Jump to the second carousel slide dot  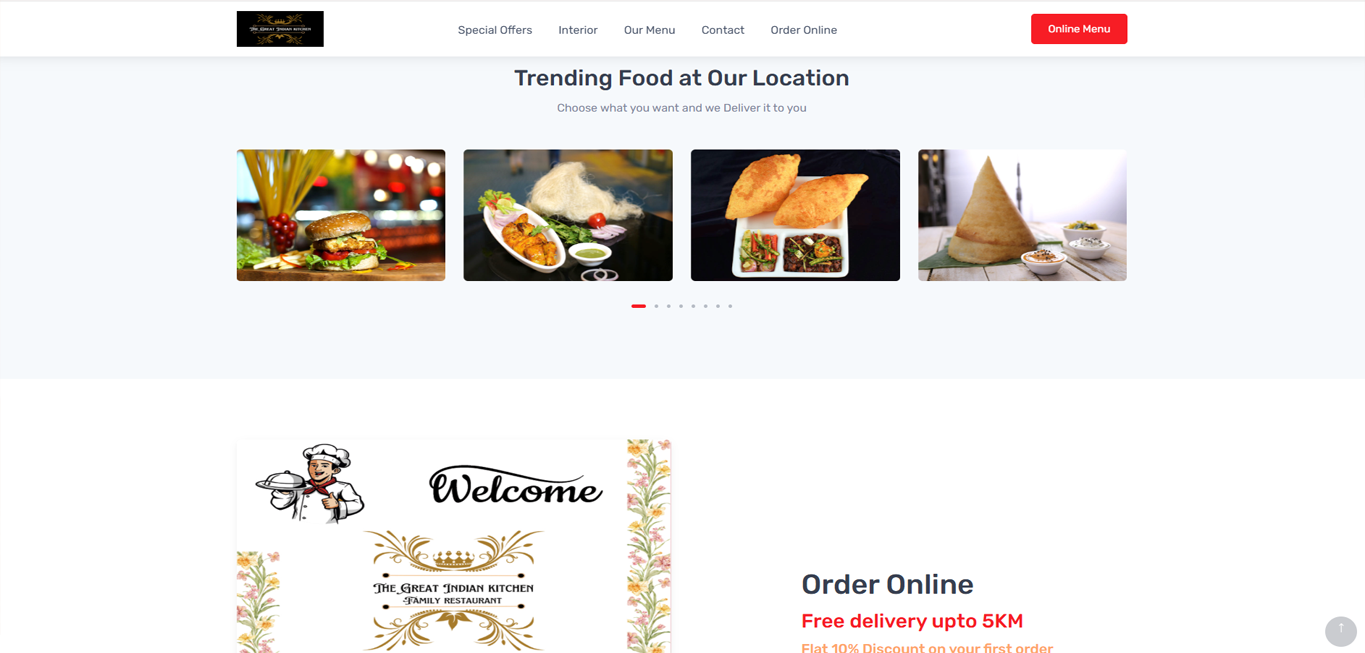[656, 306]
